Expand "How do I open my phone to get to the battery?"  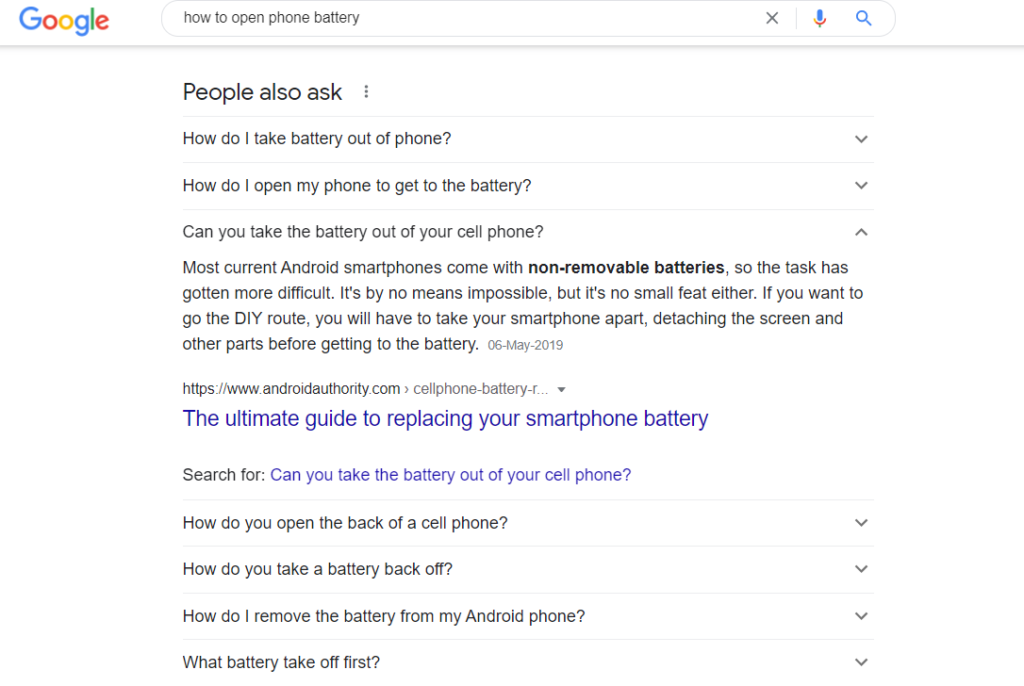528,186
